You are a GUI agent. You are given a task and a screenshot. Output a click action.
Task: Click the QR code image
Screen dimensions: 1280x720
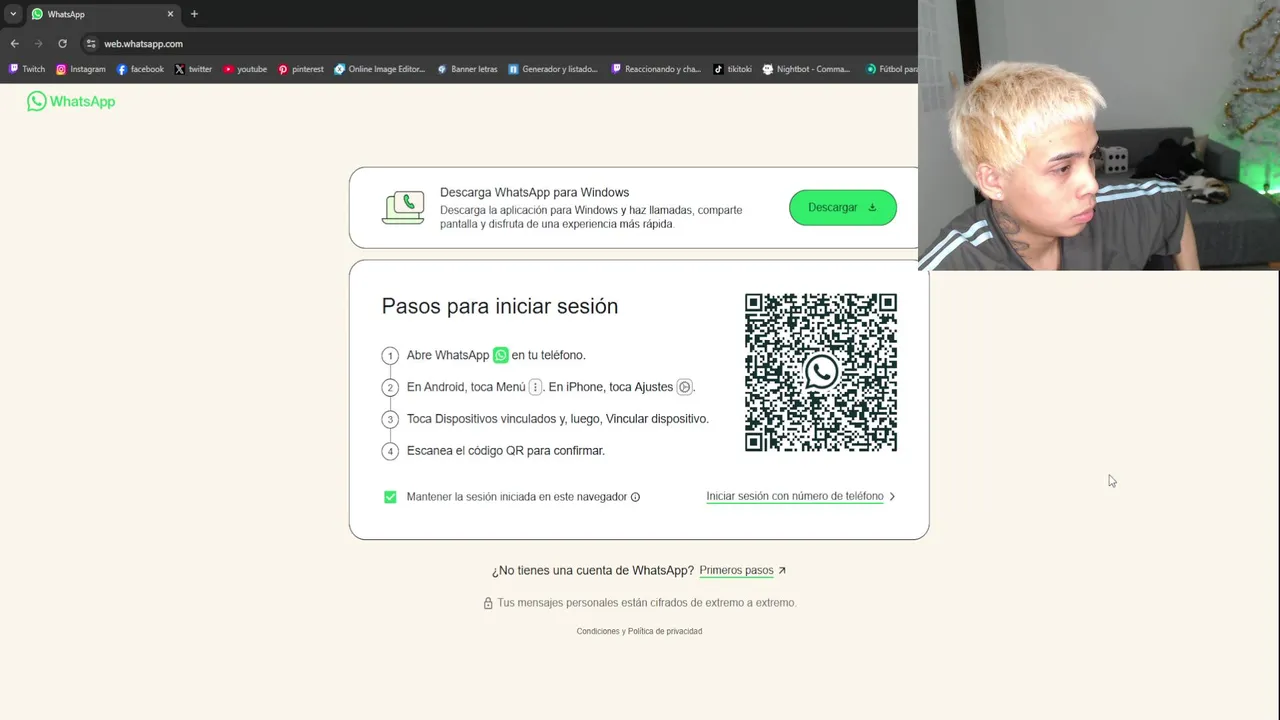click(821, 372)
